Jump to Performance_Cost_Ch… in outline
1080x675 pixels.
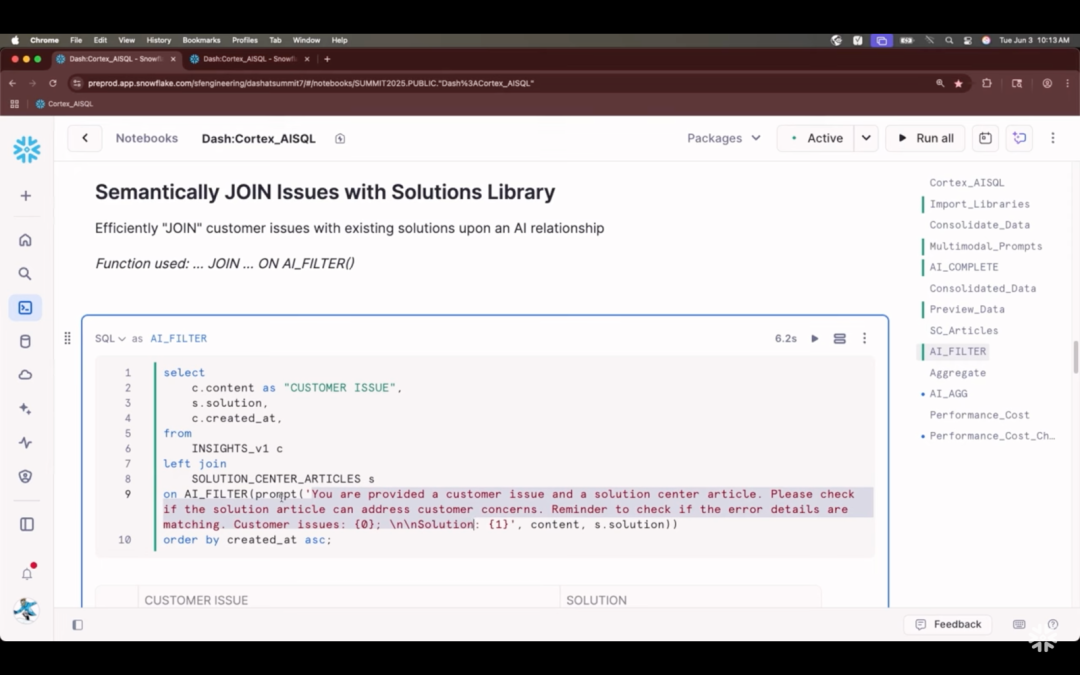coord(992,435)
